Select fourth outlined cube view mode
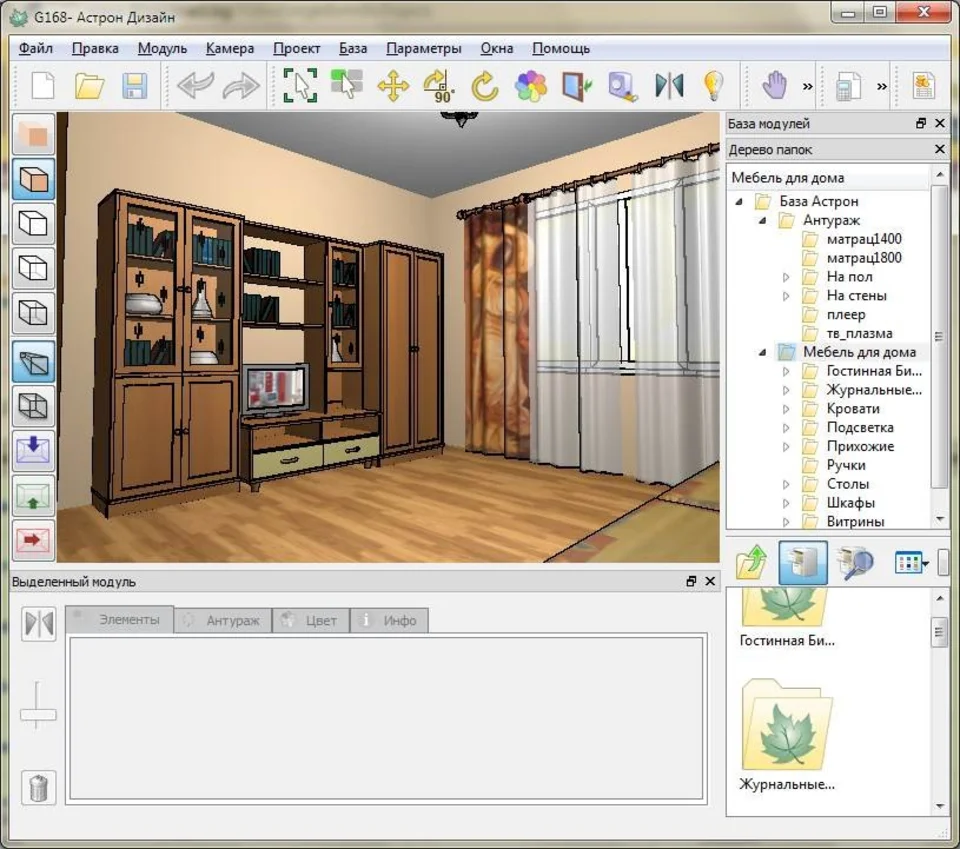 click(x=34, y=313)
